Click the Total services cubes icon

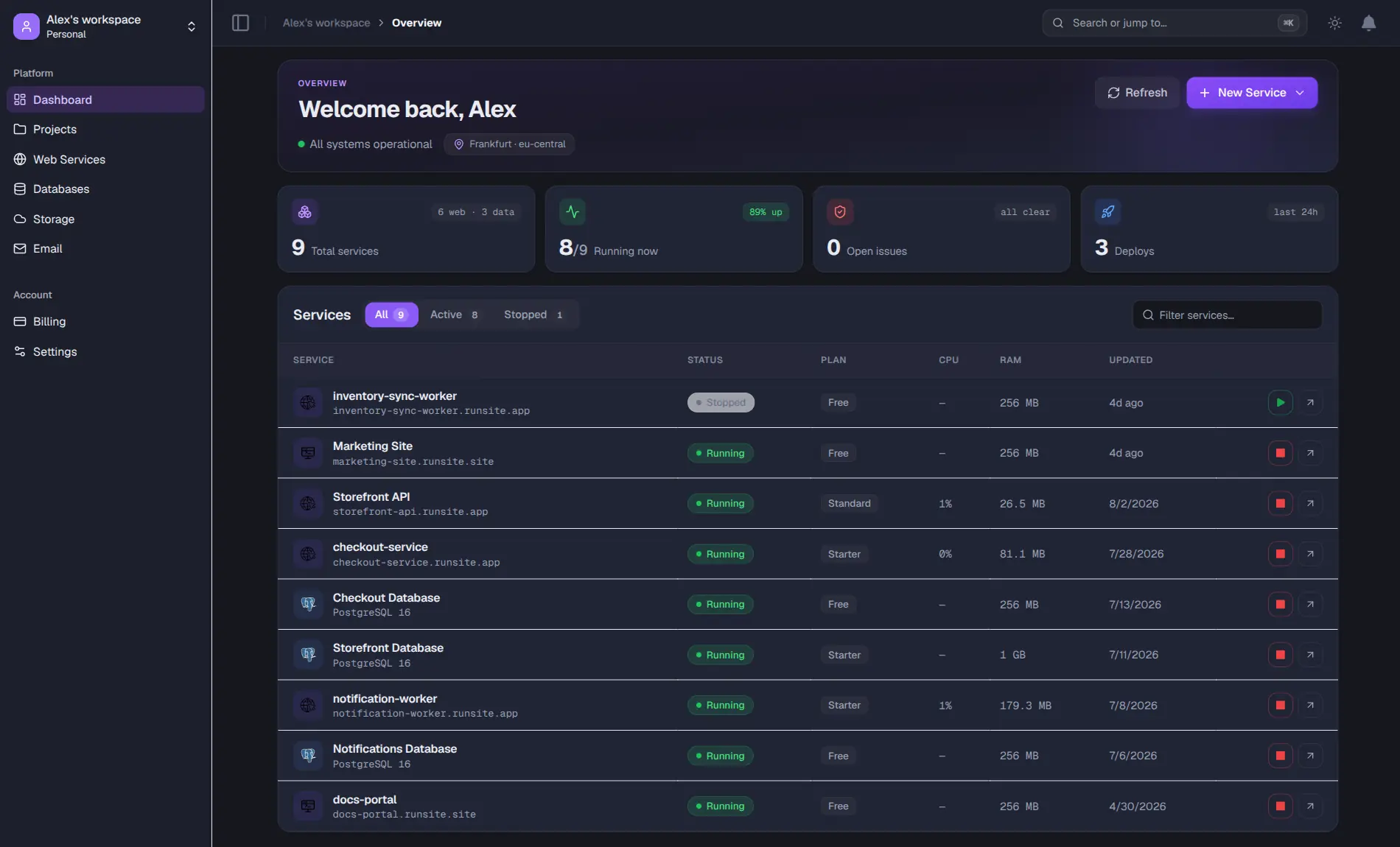pos(304,212)
